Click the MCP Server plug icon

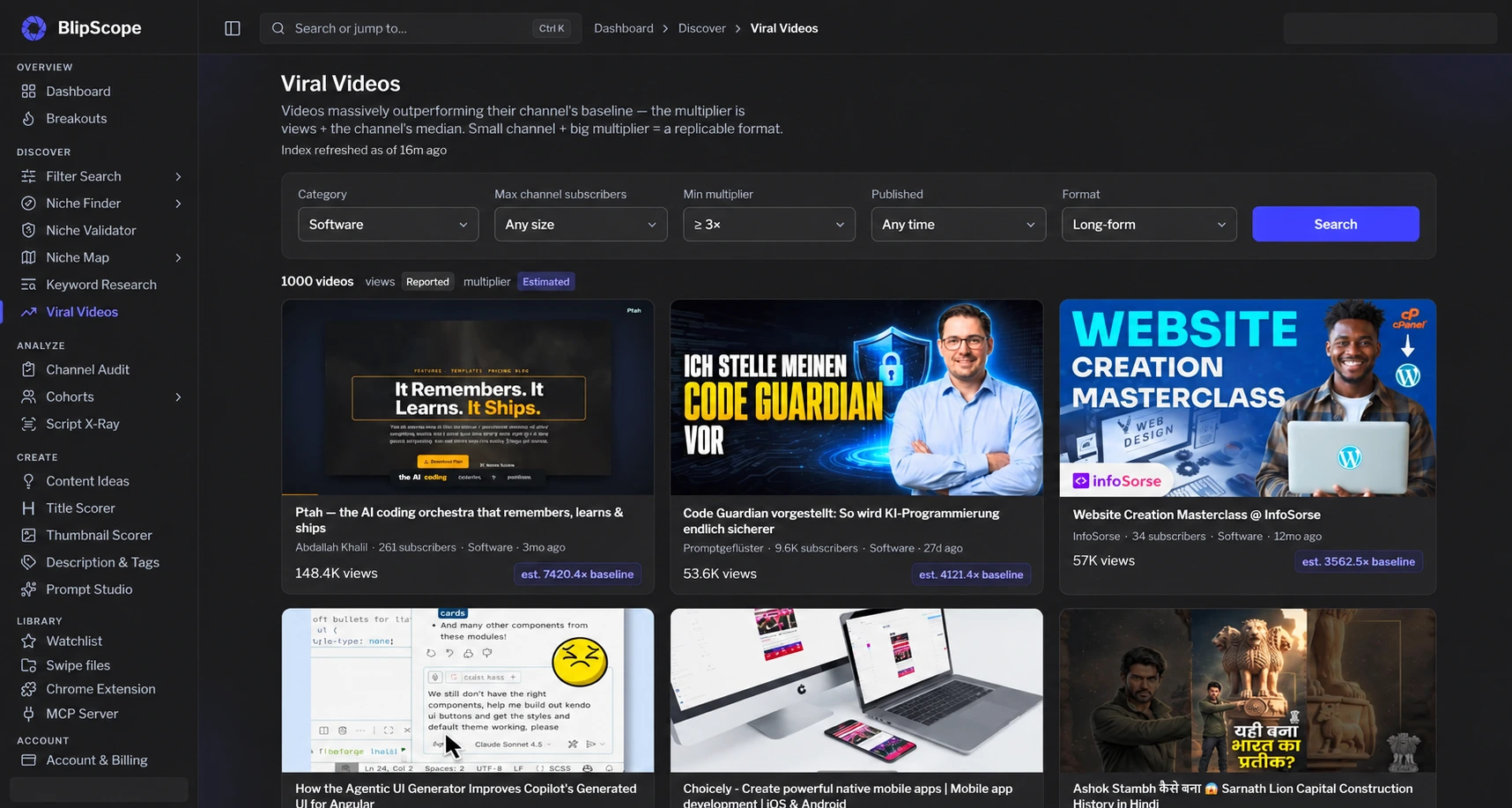pyautogui.click(x=28, y=714)
